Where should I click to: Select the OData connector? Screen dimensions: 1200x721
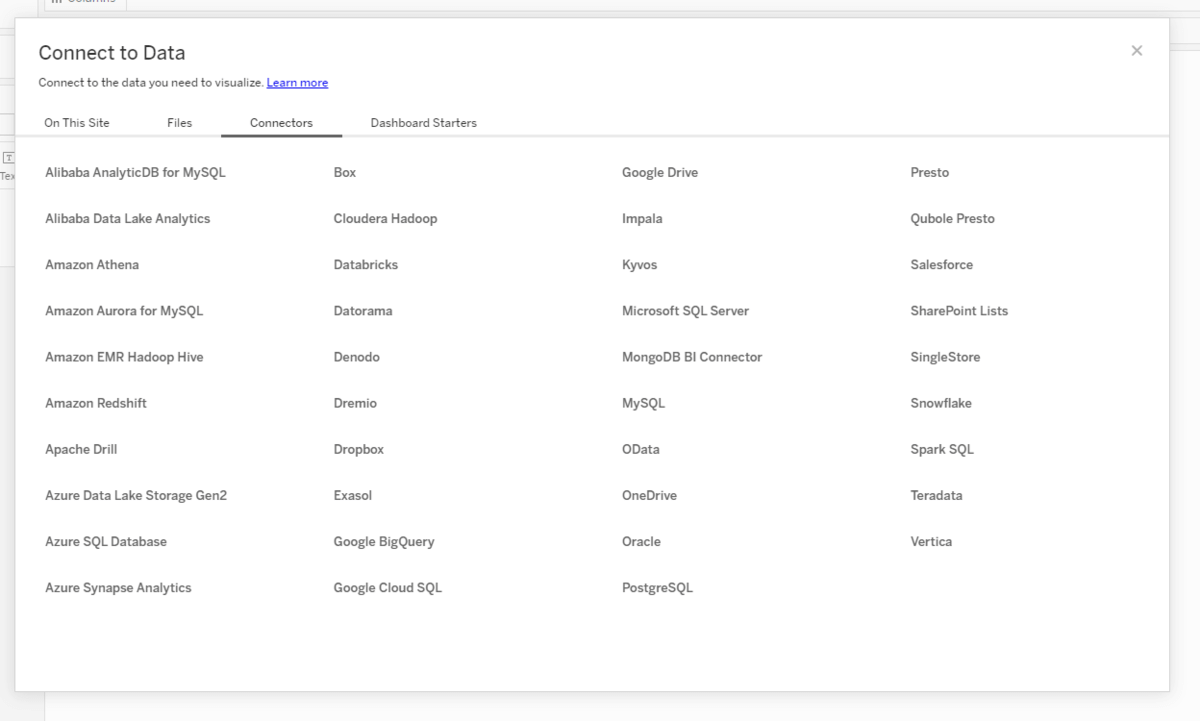point(641,449)
